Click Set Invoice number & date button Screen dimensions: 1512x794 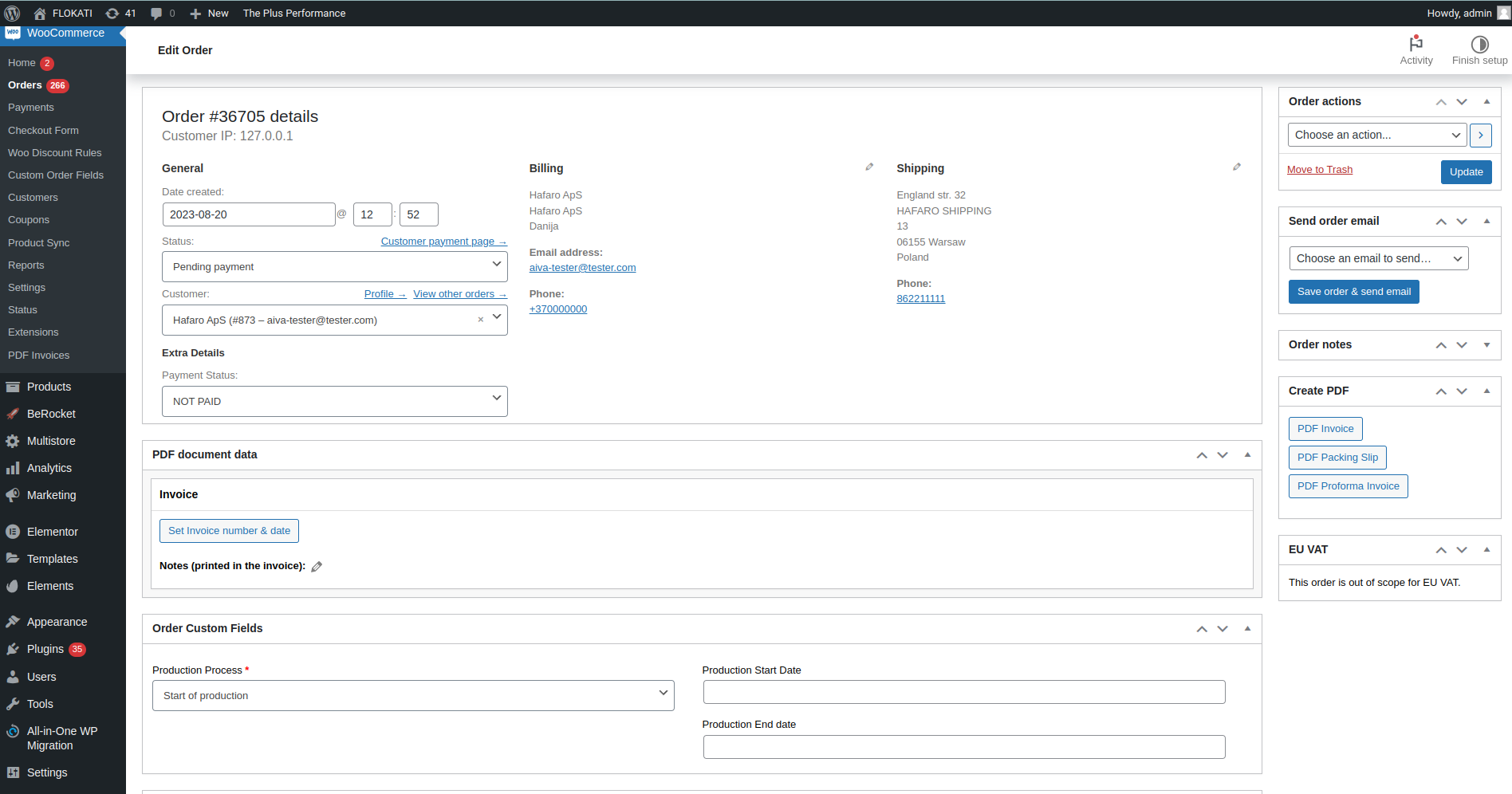pos(229,531)
